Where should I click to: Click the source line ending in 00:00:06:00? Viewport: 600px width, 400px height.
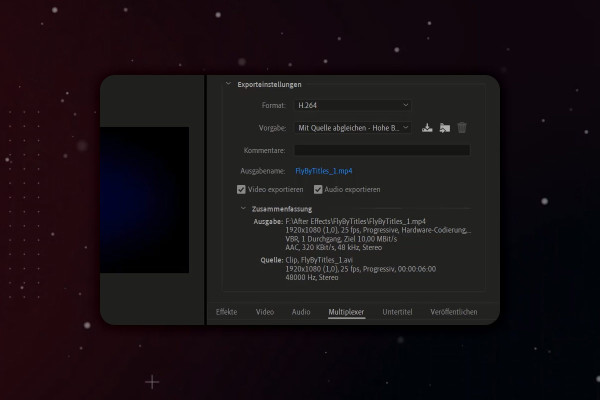coord(360,269)
